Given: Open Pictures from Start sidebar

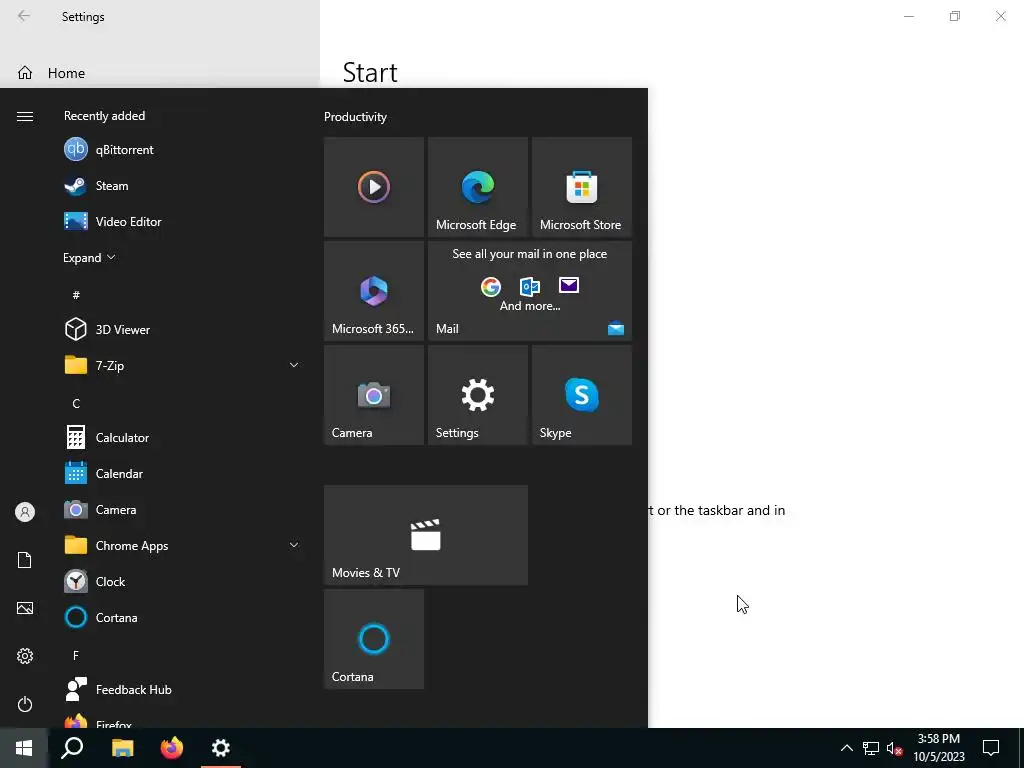Looking at the screenshot, I should click(25, 608).
